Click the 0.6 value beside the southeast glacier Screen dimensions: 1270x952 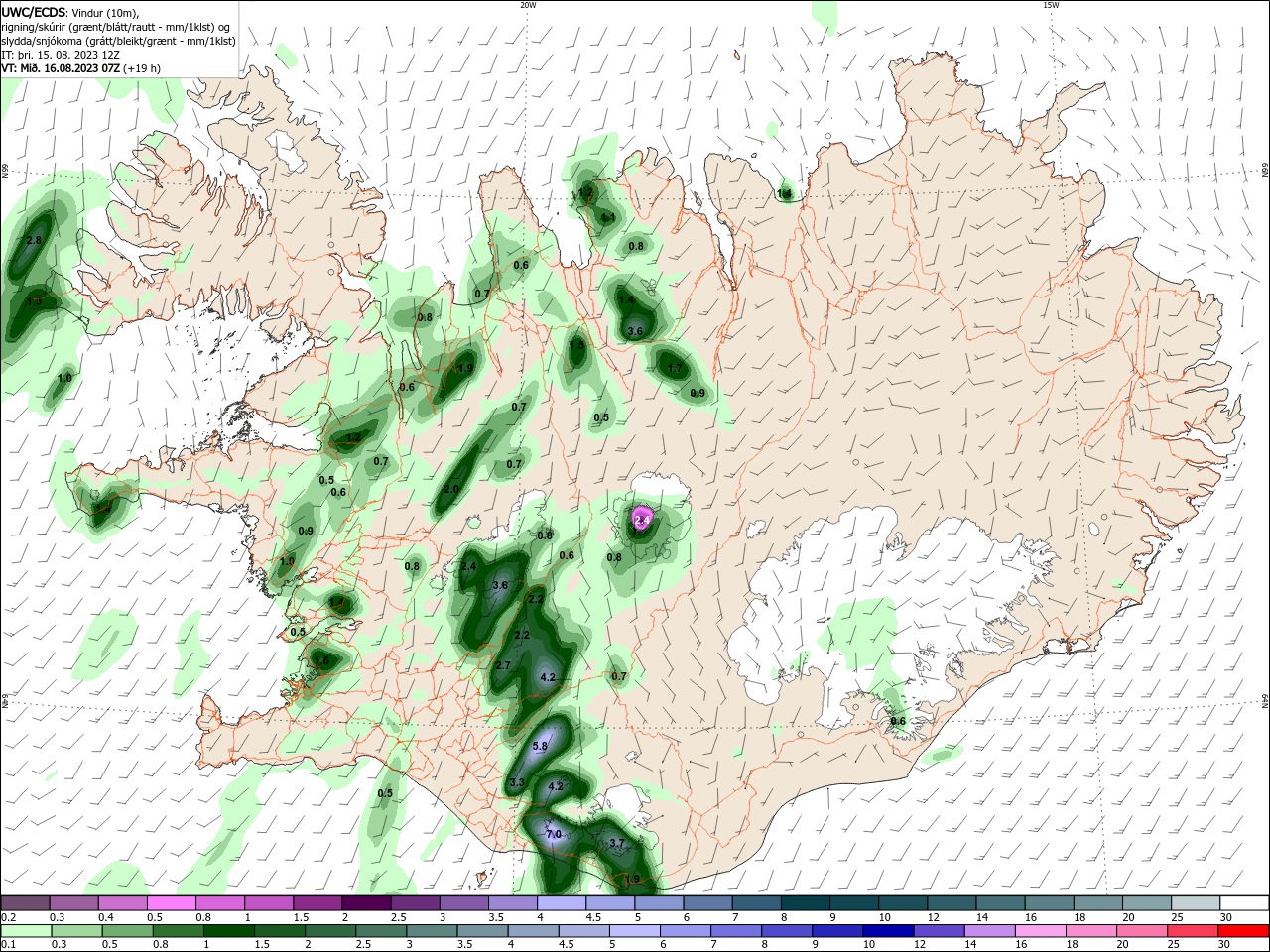coord(898,721)
